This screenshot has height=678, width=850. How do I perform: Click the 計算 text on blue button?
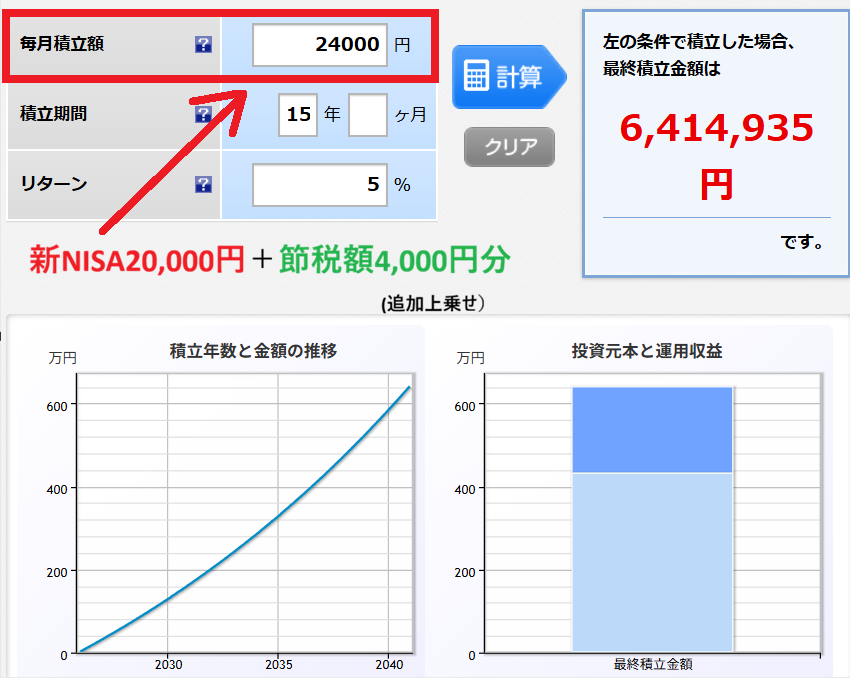[519, 76]
